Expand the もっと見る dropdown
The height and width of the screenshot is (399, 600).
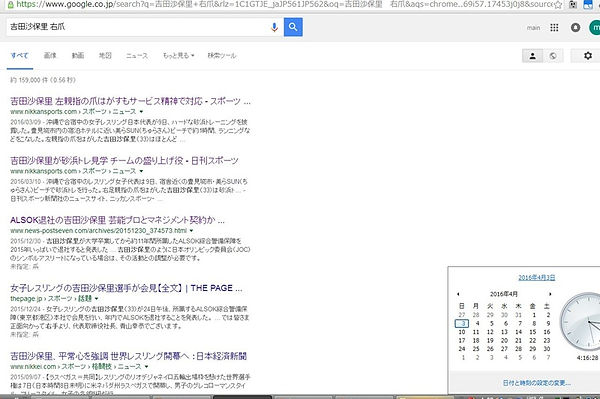pos(179,55)
